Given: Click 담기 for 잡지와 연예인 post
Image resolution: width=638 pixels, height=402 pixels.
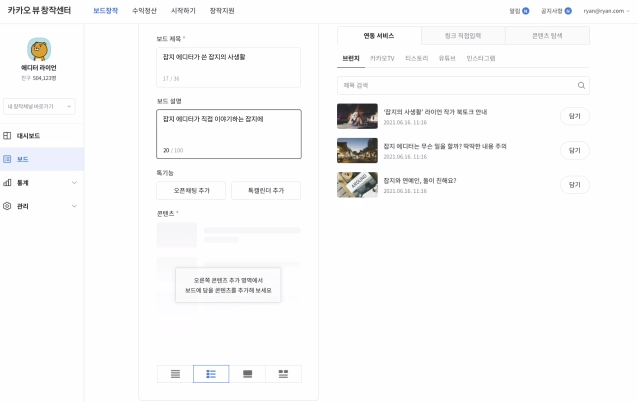Looking at the screenshot, I should point(575,185).
